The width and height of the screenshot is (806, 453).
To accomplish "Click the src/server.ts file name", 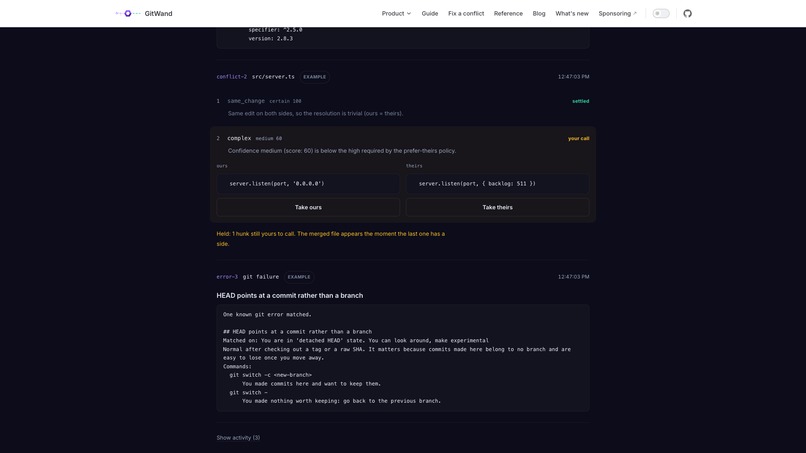I will [x=273, y=77].
